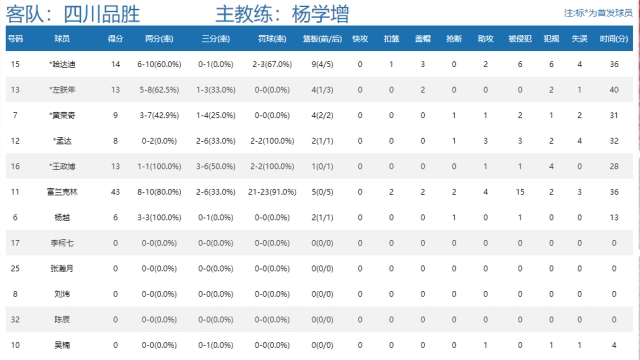Click the 时间(分) column header
Viewport: 640px width, 360px height.
[x=614, y=39]
